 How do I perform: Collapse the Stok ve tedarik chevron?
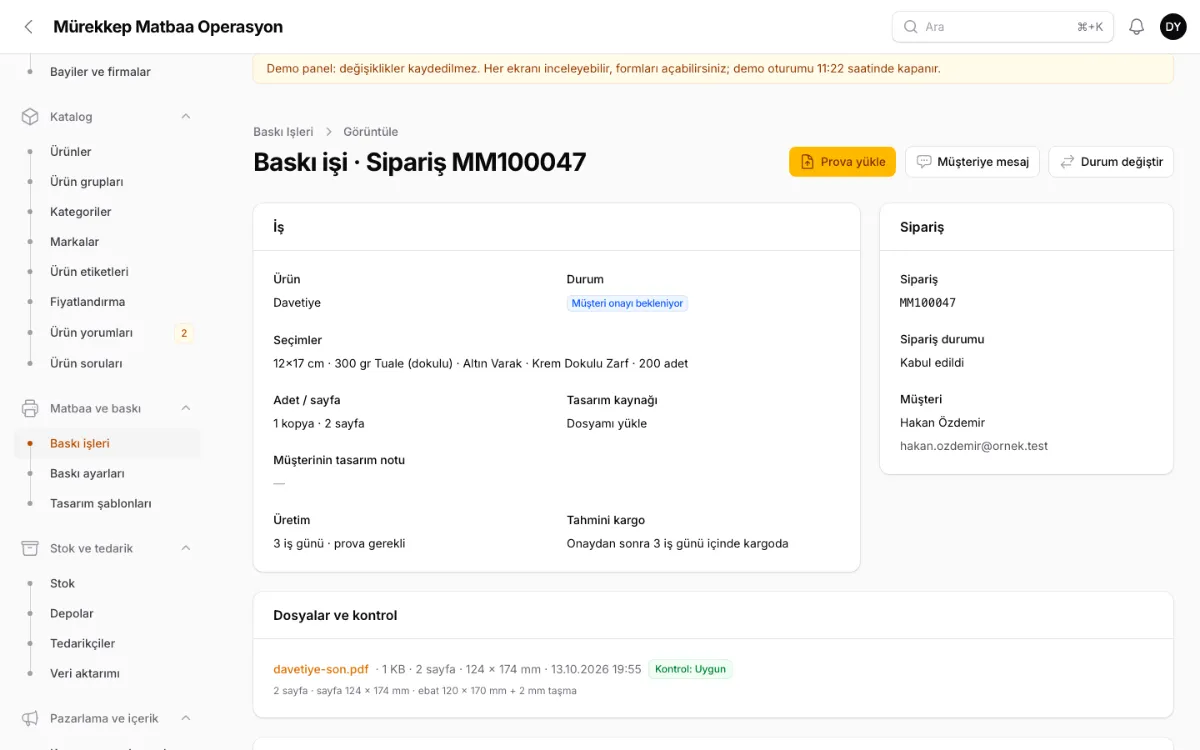point(185,548)
